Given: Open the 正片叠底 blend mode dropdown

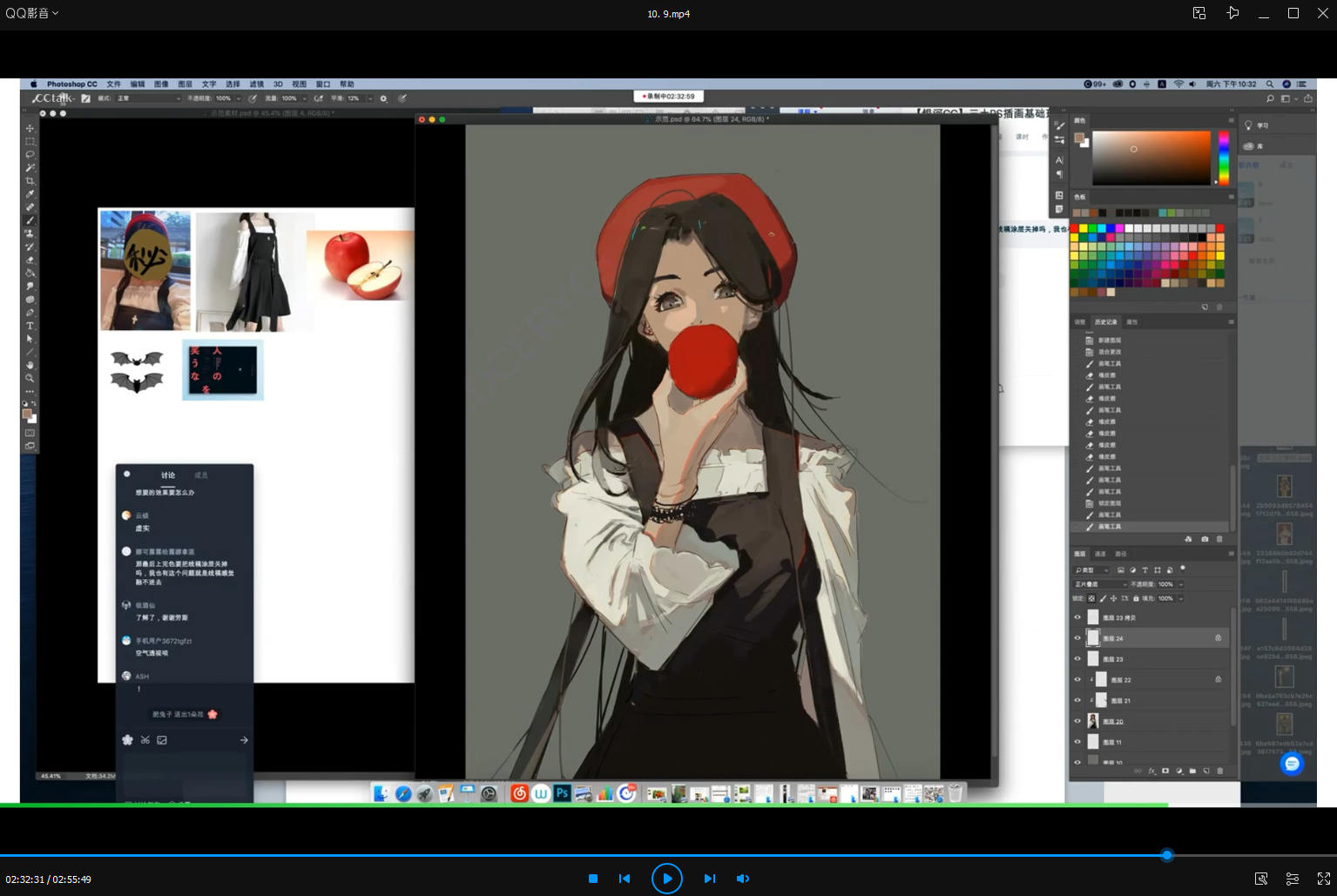Looking at the screenshot, I should pos(1100,584).
